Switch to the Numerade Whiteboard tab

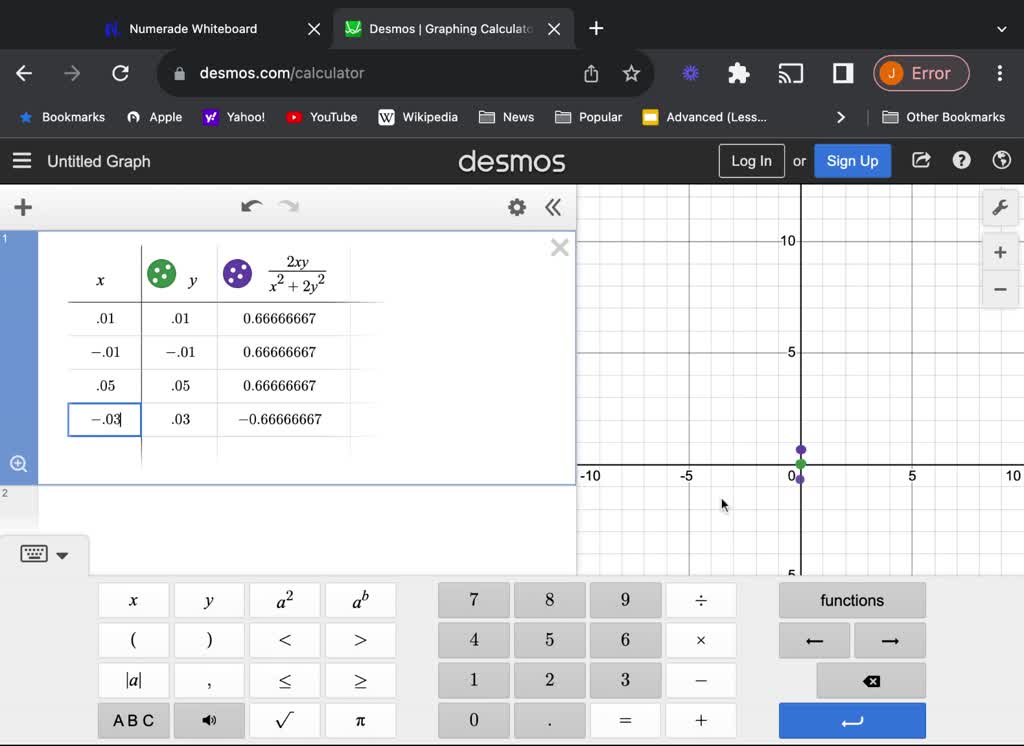click(x=193, y=29)
